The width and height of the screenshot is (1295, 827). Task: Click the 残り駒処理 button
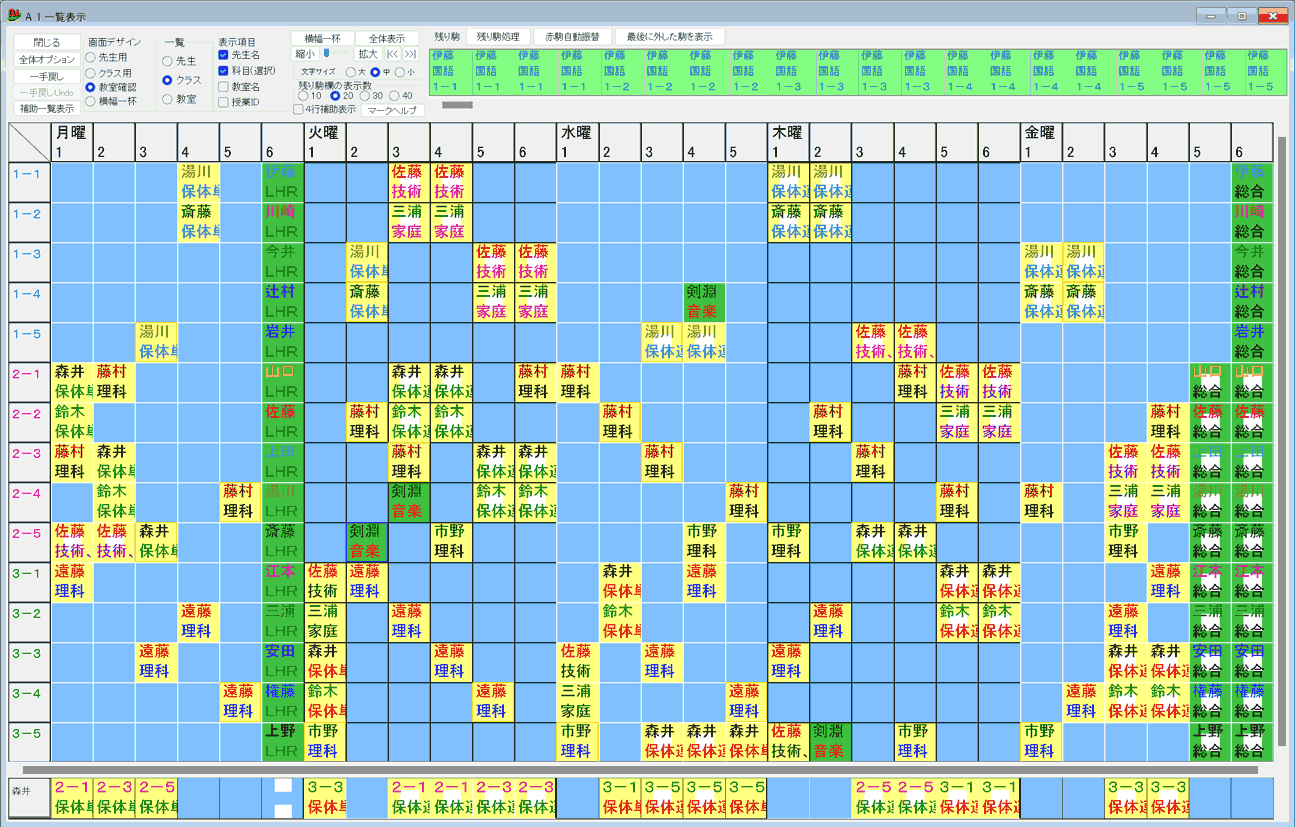[x=498, y=37]
